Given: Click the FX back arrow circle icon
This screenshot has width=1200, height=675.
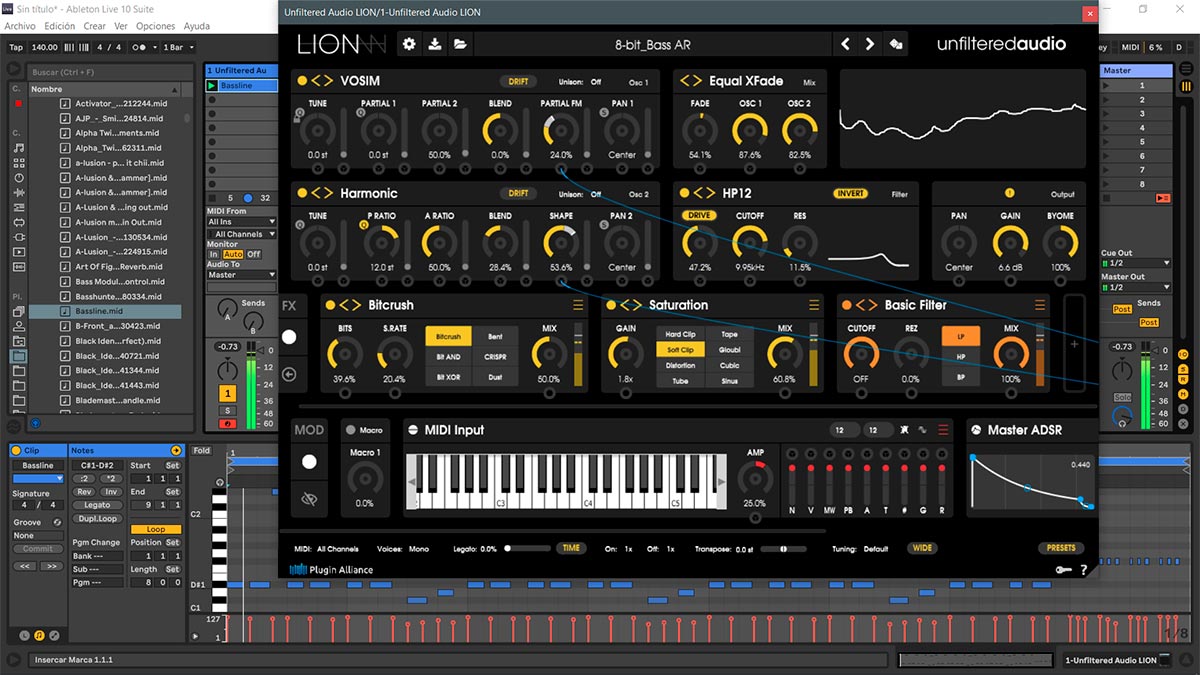Looking at the screenshot, I should pos(289,374).
